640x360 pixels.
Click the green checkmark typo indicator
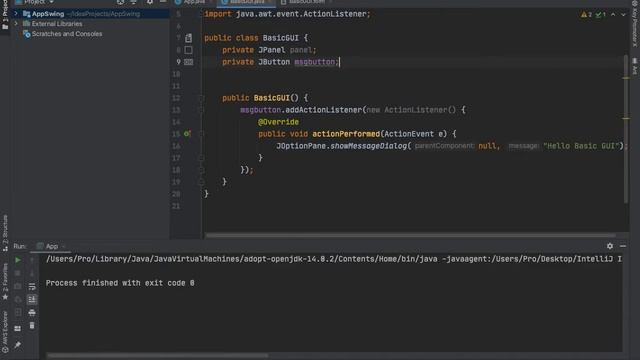click(600, 14)
